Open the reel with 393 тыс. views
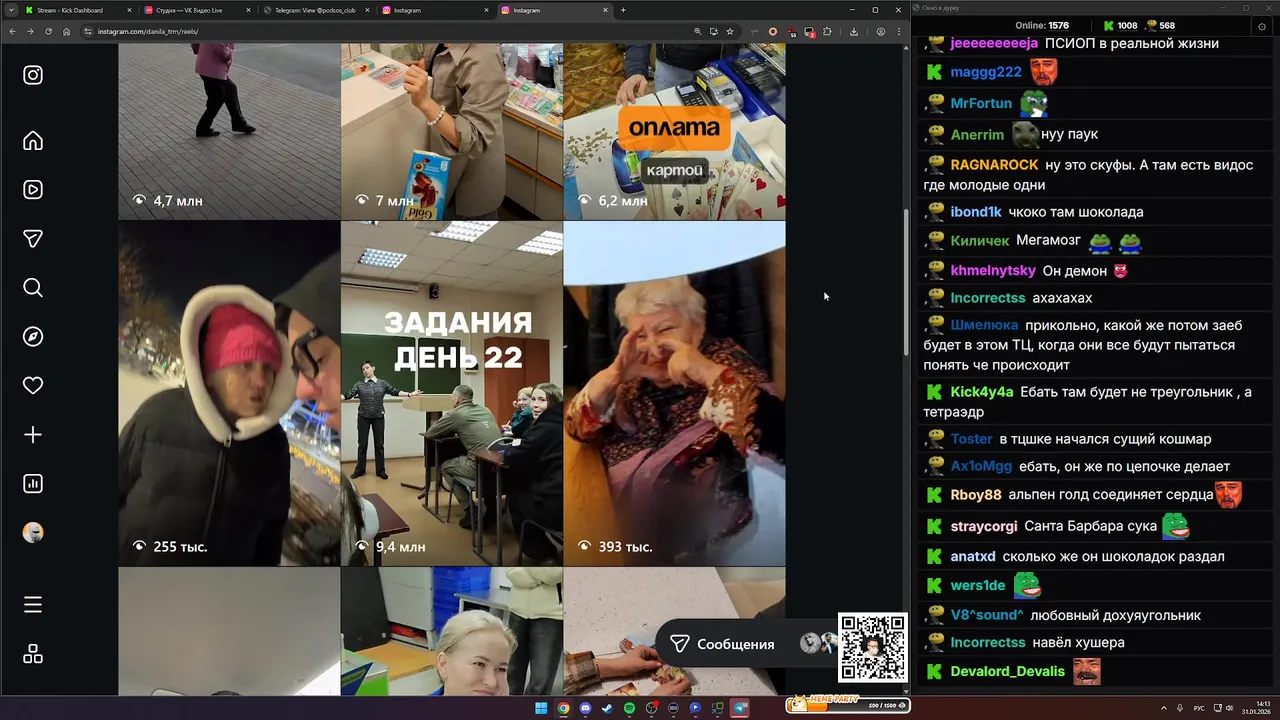This screenshot has height=720, width=1280. (674, 393)
